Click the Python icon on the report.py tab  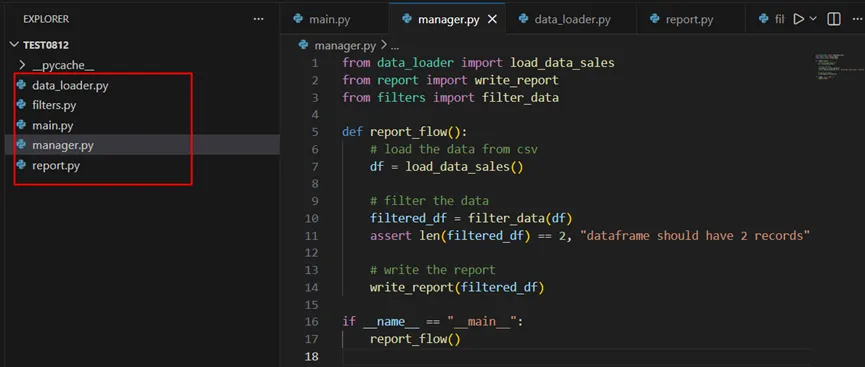[655, 19]
